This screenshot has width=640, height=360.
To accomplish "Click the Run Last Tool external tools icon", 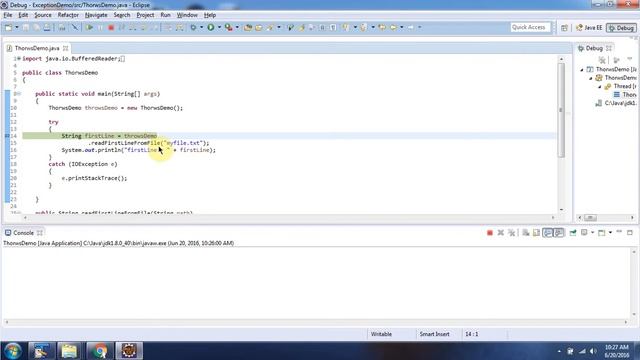I will click(x=229, y=27).
